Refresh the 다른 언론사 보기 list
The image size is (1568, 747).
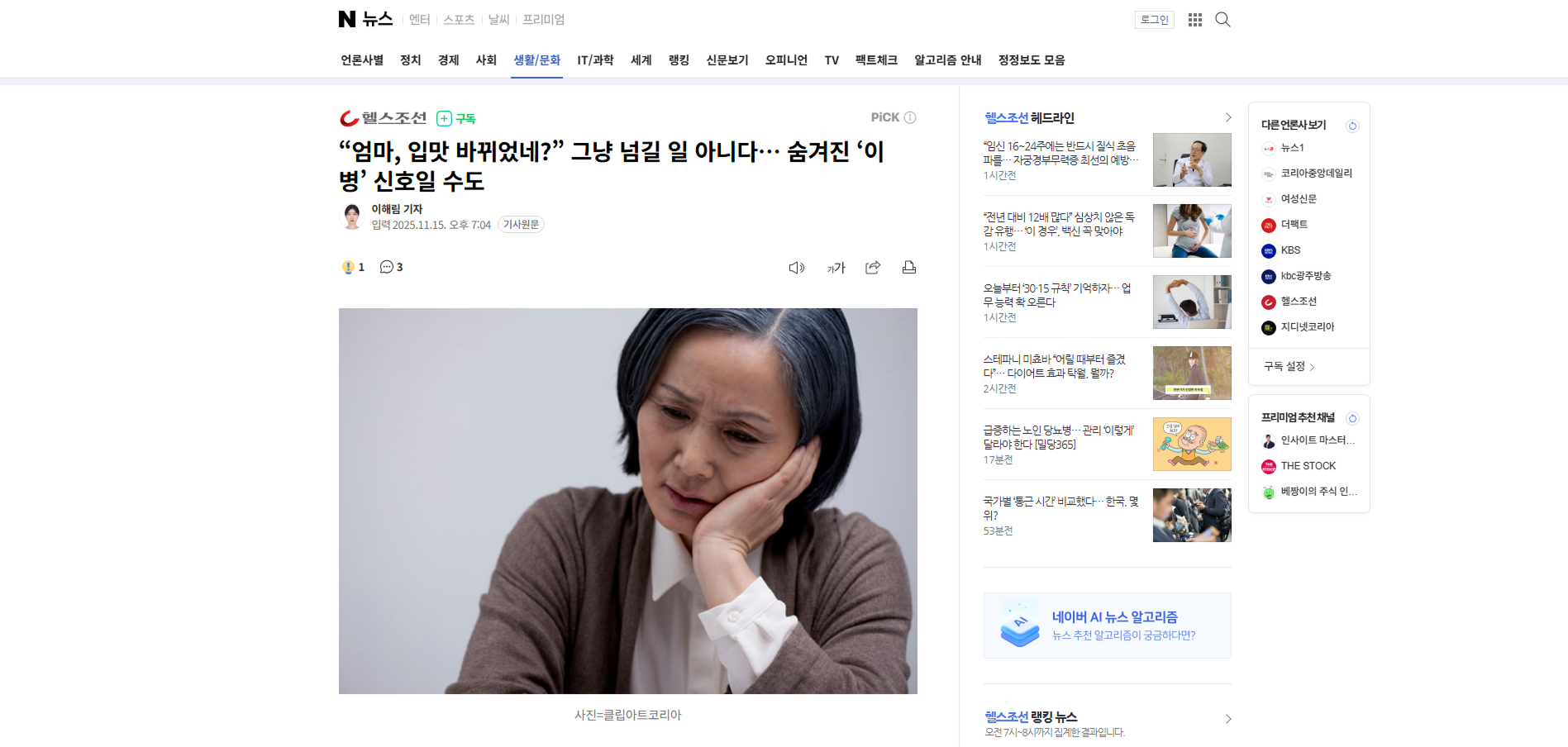1352,126
